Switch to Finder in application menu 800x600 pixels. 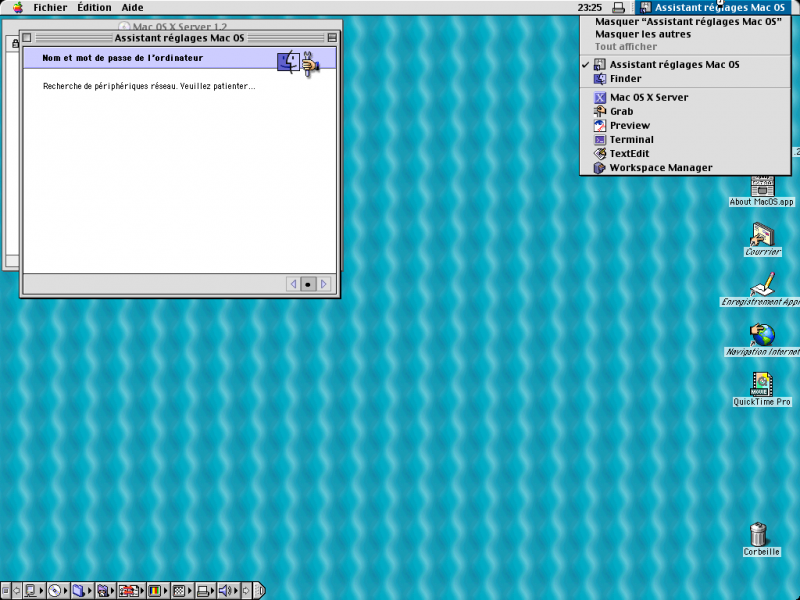(685, 79)
